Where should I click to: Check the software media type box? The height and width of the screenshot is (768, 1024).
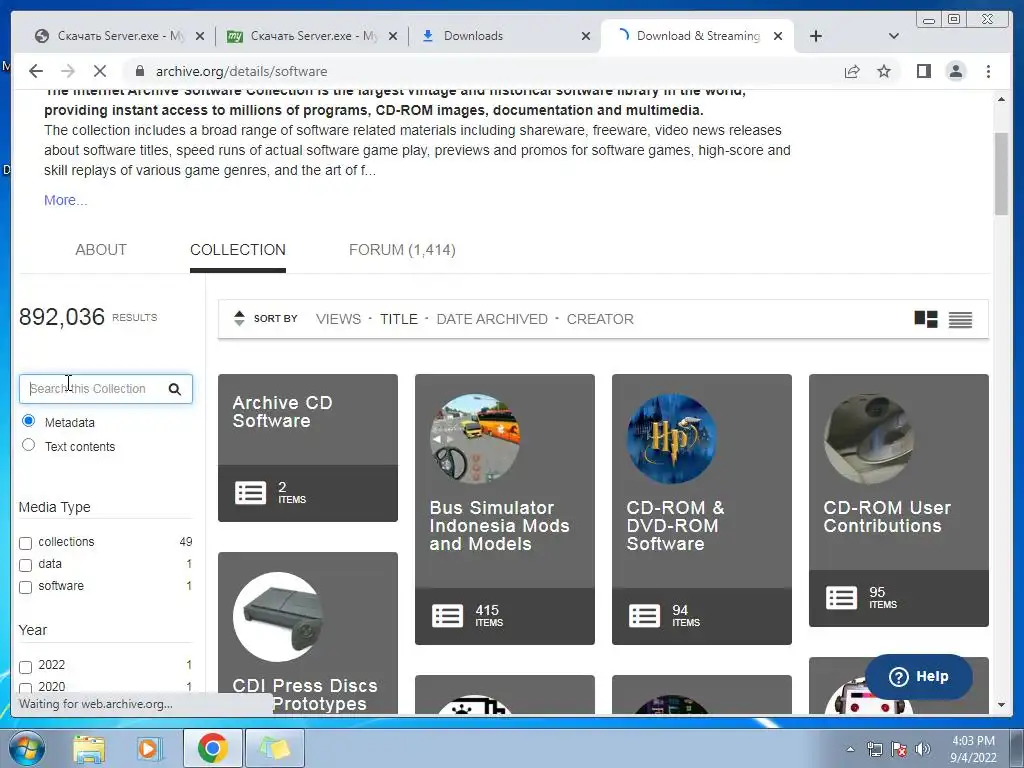click(x=25, y=587)
